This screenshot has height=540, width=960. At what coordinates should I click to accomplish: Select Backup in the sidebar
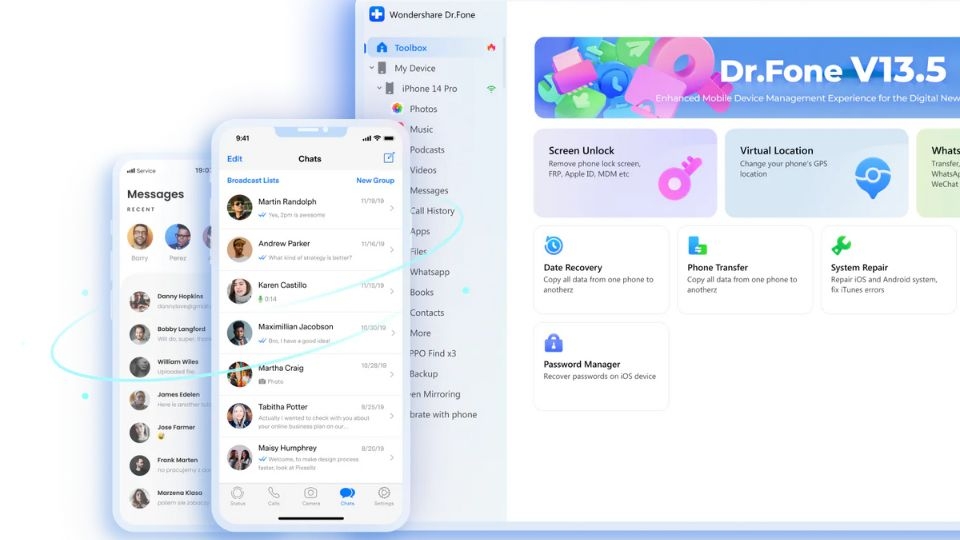point(424,373)
